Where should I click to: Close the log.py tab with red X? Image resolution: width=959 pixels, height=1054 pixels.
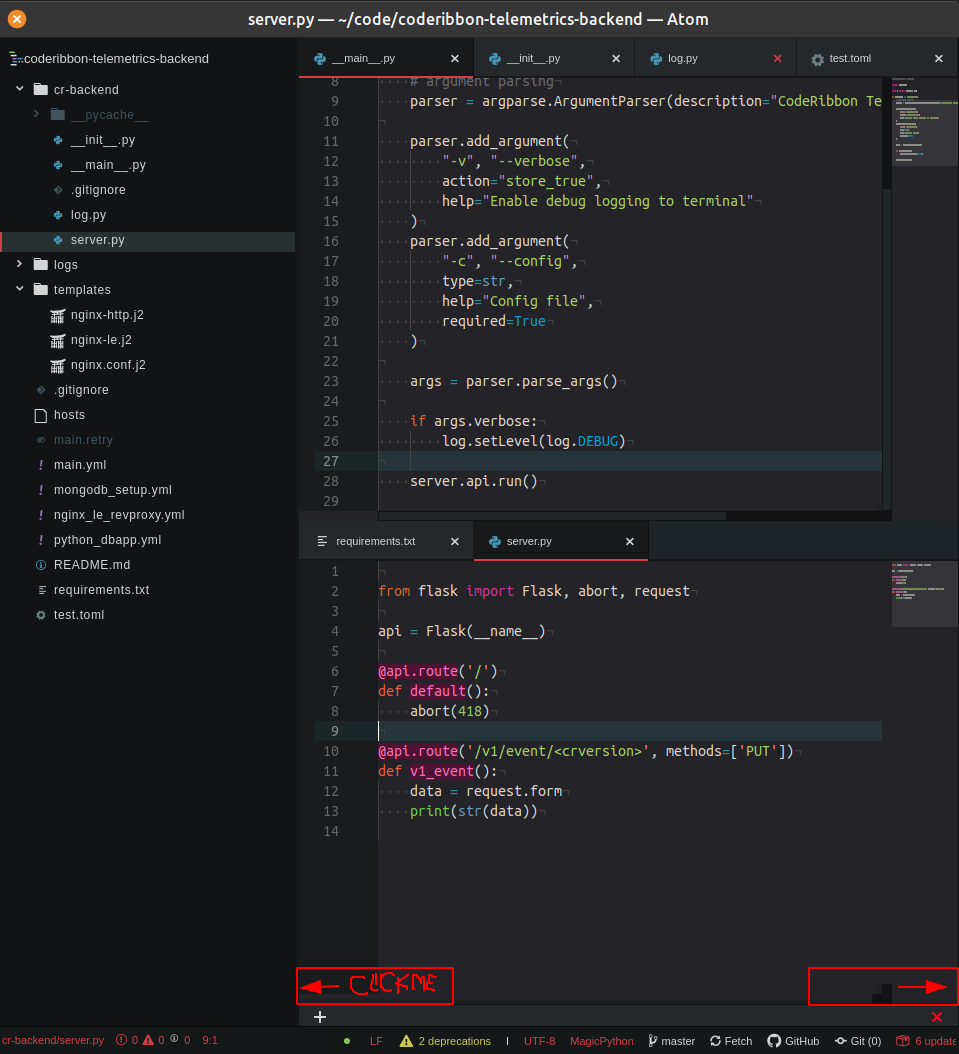point(778,58)
